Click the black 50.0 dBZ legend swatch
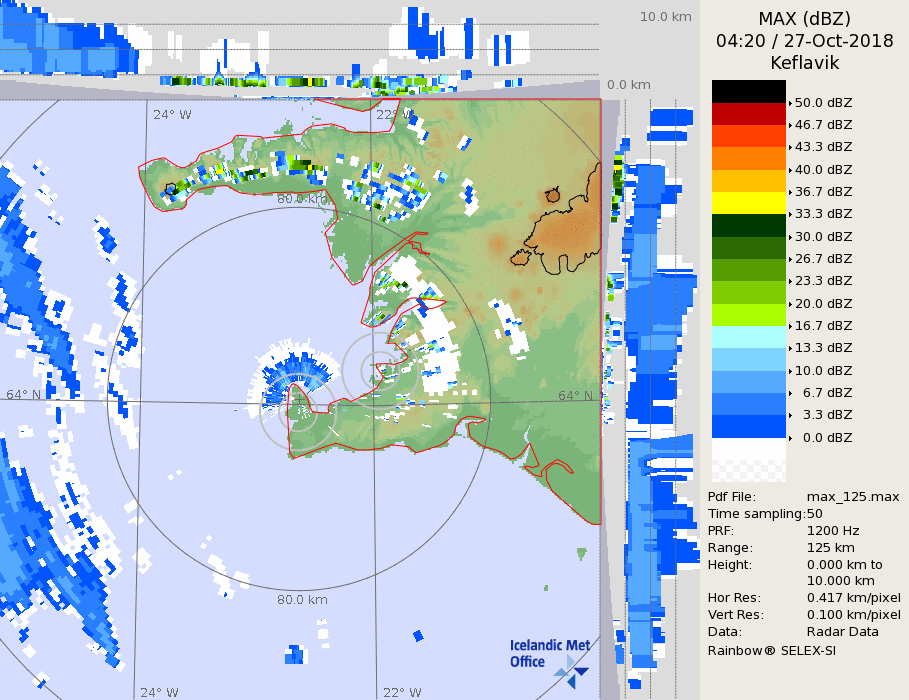Image resolution: width=909 pixels, height=700 pixels. pos(748,91)
